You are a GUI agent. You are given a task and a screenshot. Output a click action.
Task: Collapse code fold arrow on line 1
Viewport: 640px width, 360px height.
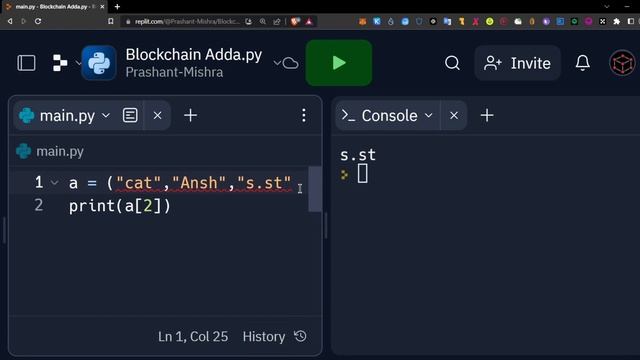click(54, 183)
